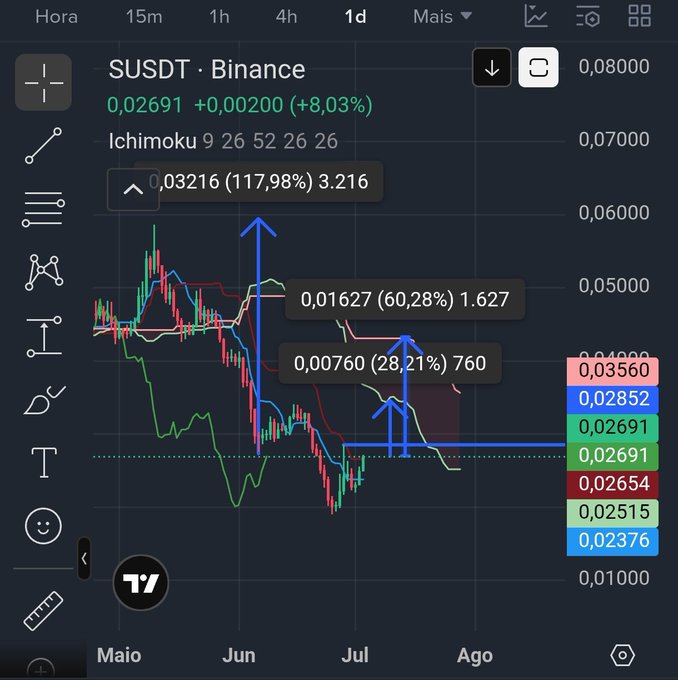This screenshot has width=678, height=680.
Task: Toggle fullscreen chart mode button
Action: pyautogui.click(x=539, y=68)
